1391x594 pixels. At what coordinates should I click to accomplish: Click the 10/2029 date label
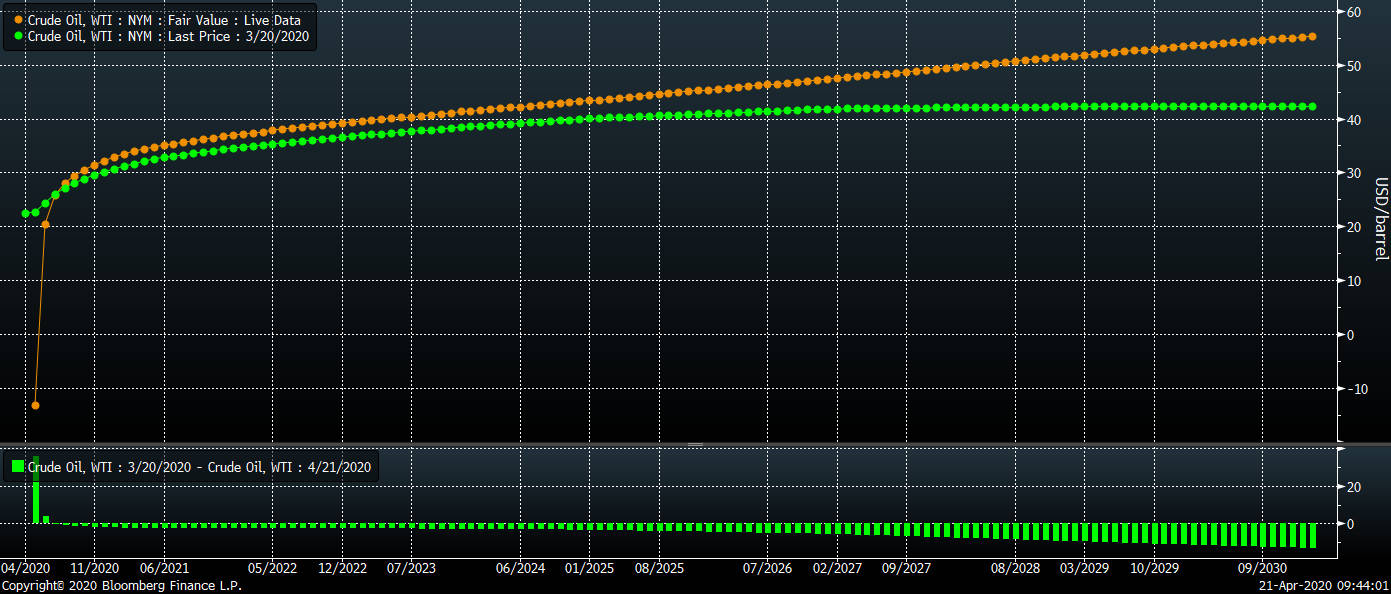click(1153, 568)
